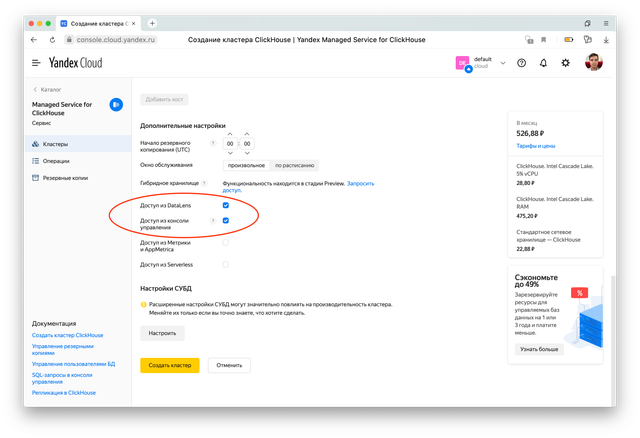This screenshot has width=640, height=438.
Task: Click the browser reload page icon
Action: pyautogui.click(x=50, y=39)
